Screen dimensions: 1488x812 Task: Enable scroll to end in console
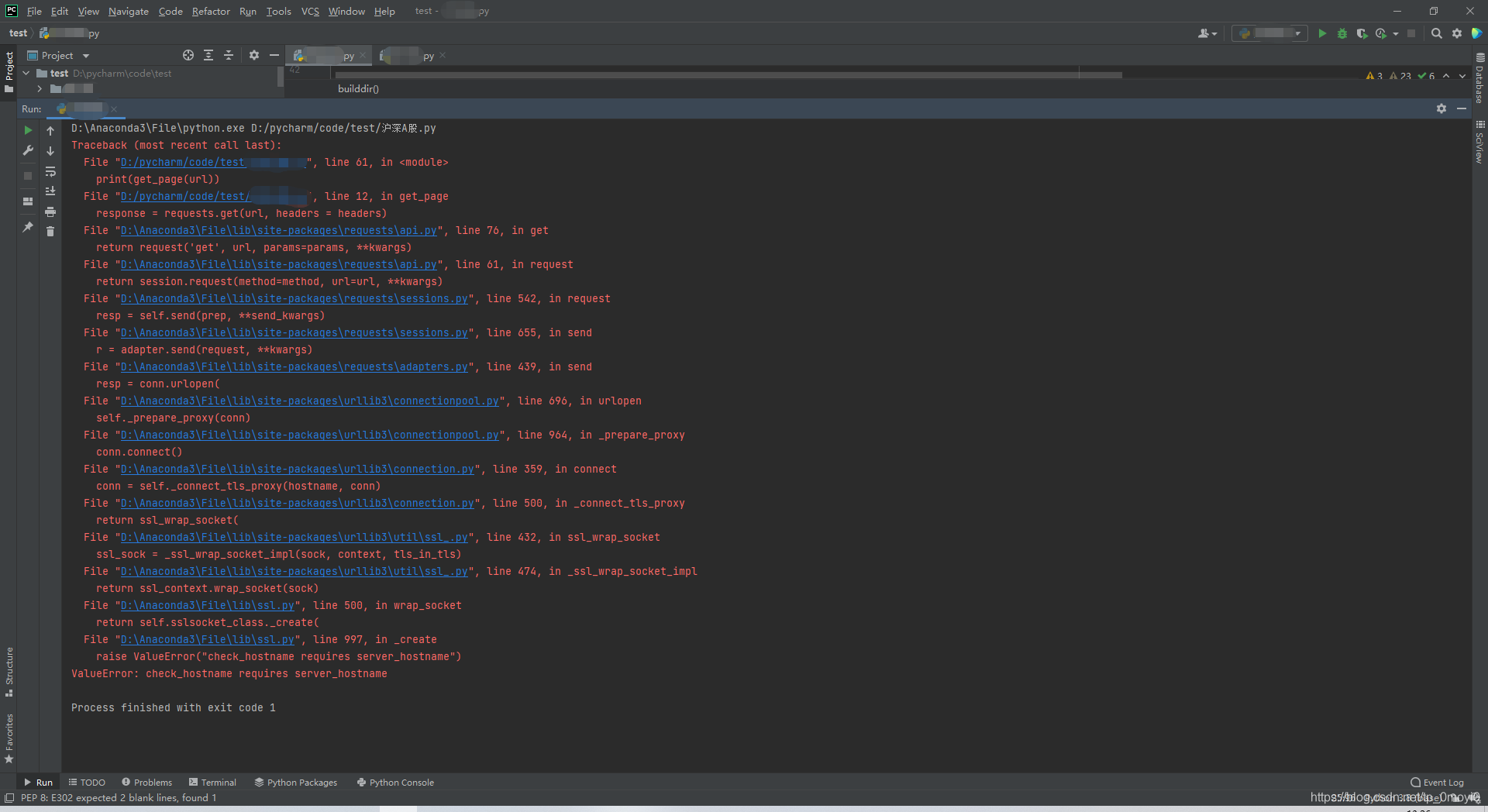click(50, 191)
